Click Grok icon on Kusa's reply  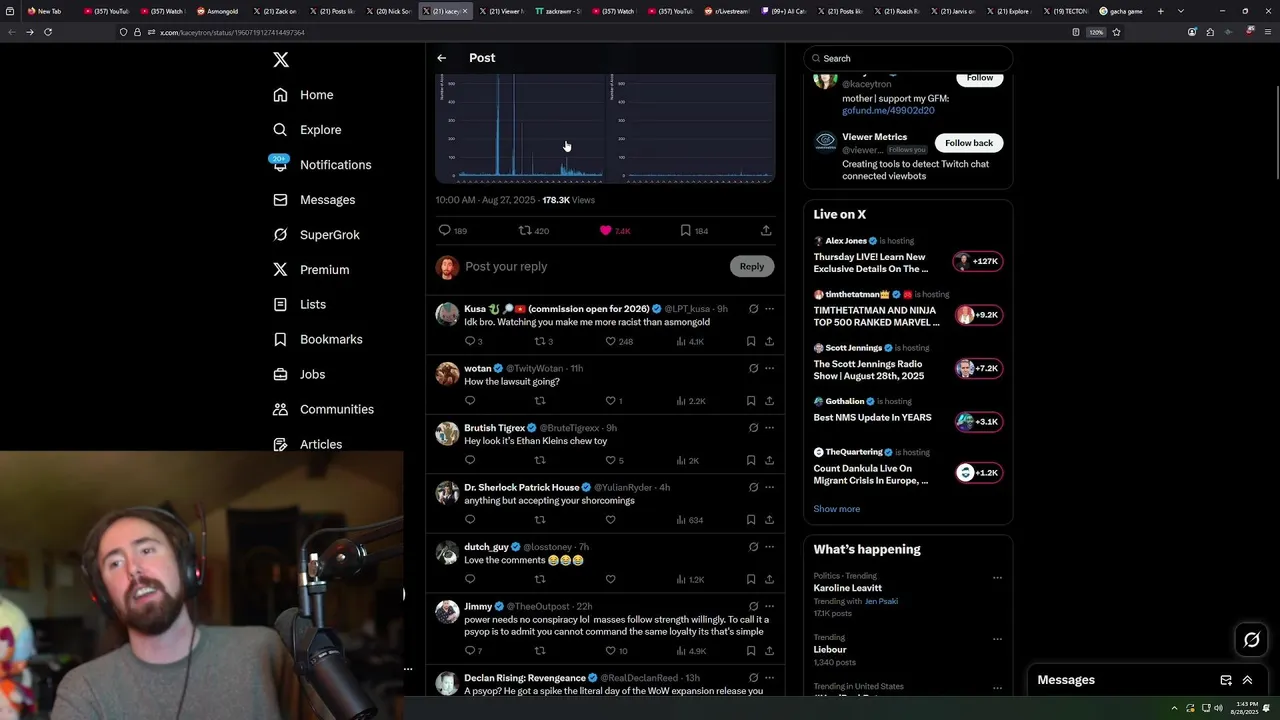753,309
